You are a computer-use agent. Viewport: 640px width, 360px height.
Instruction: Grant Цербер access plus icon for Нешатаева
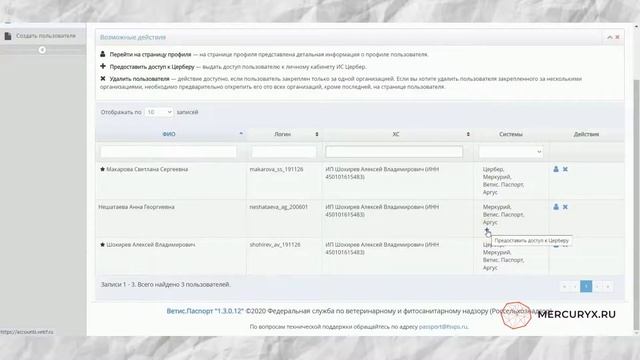(x=487, y=231)
